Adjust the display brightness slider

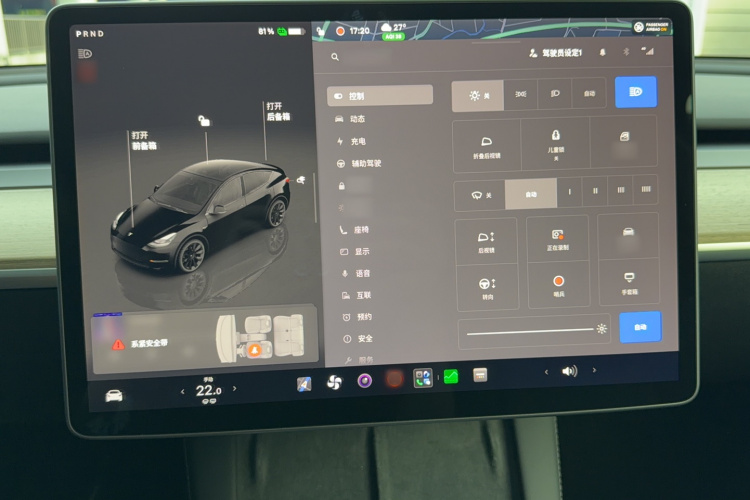click(x=534, y=331)
